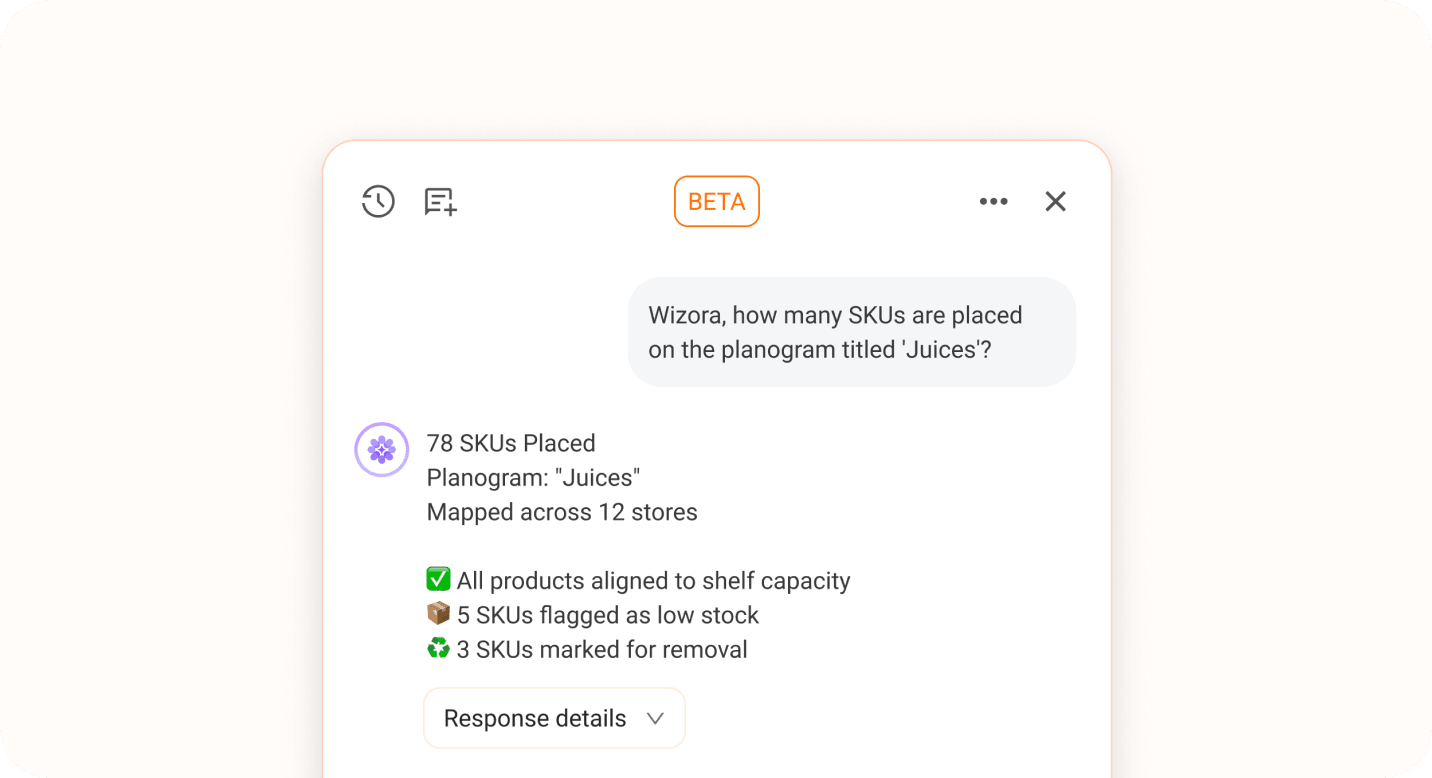Click the chevron arrow beside Response details
Image resolution: width=1432 pixels, height=778 pixels.
[x=655, y=718]
